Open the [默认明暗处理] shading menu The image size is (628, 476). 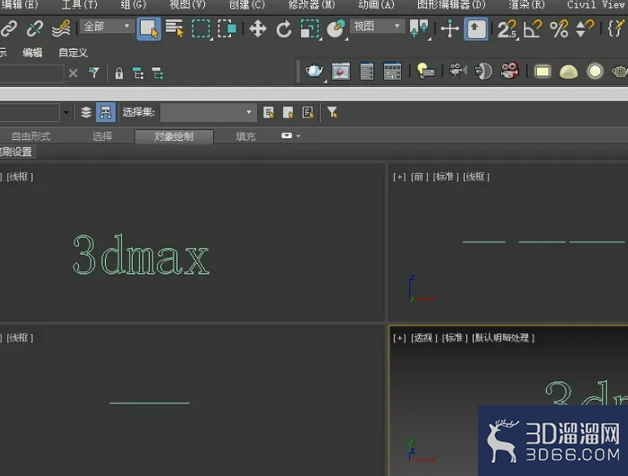503,338
